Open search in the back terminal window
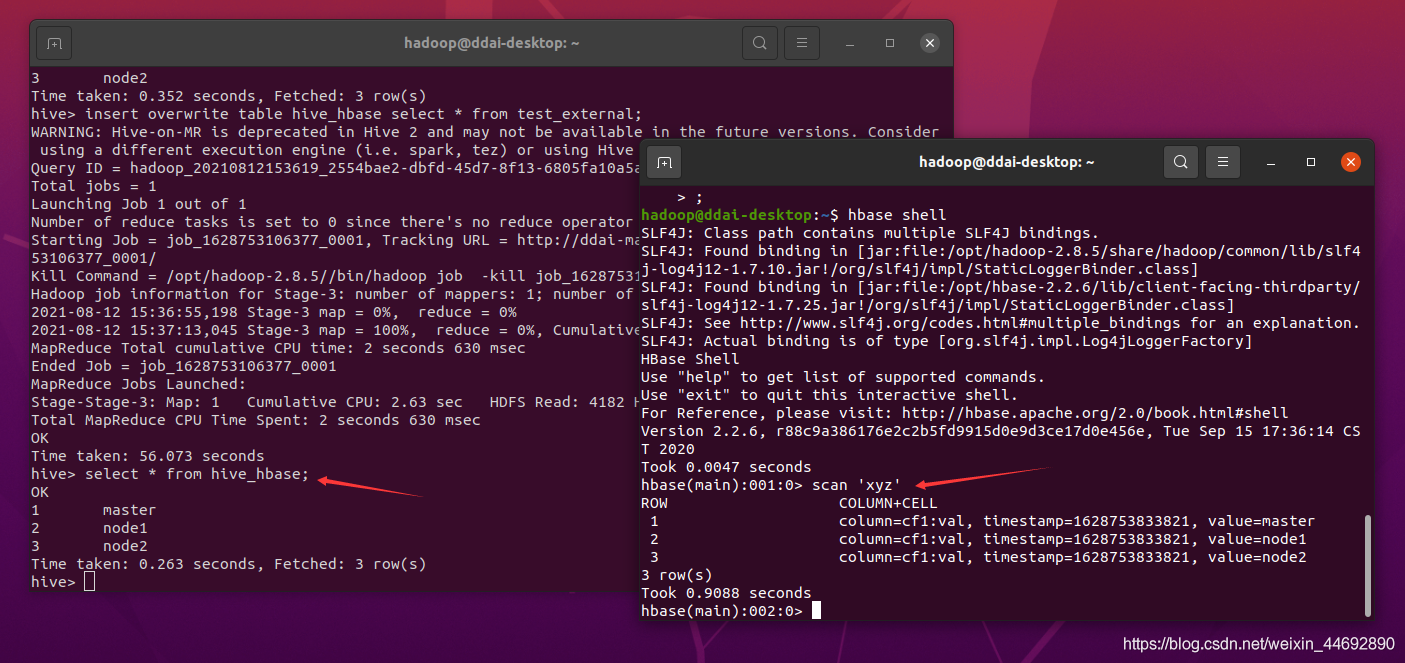Image resolution: width=1405 pixels, height=663 pixels. [x=760, y=44]
